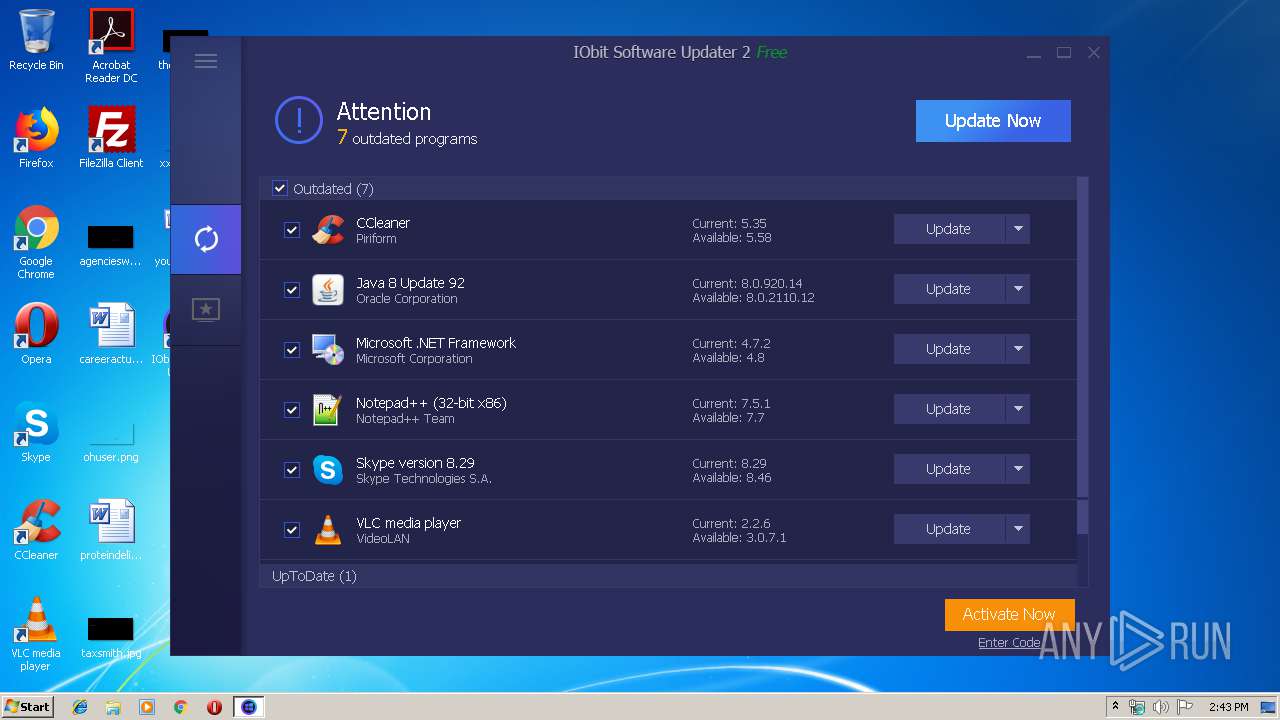Select ohuser.png file on desktop

pos(111,440)
